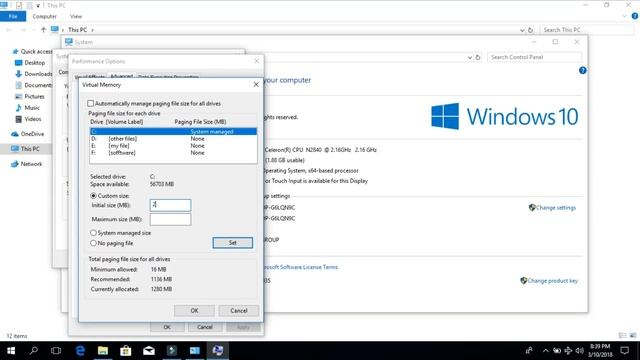Open Pictures folder in sidebar

coord(29,96)
